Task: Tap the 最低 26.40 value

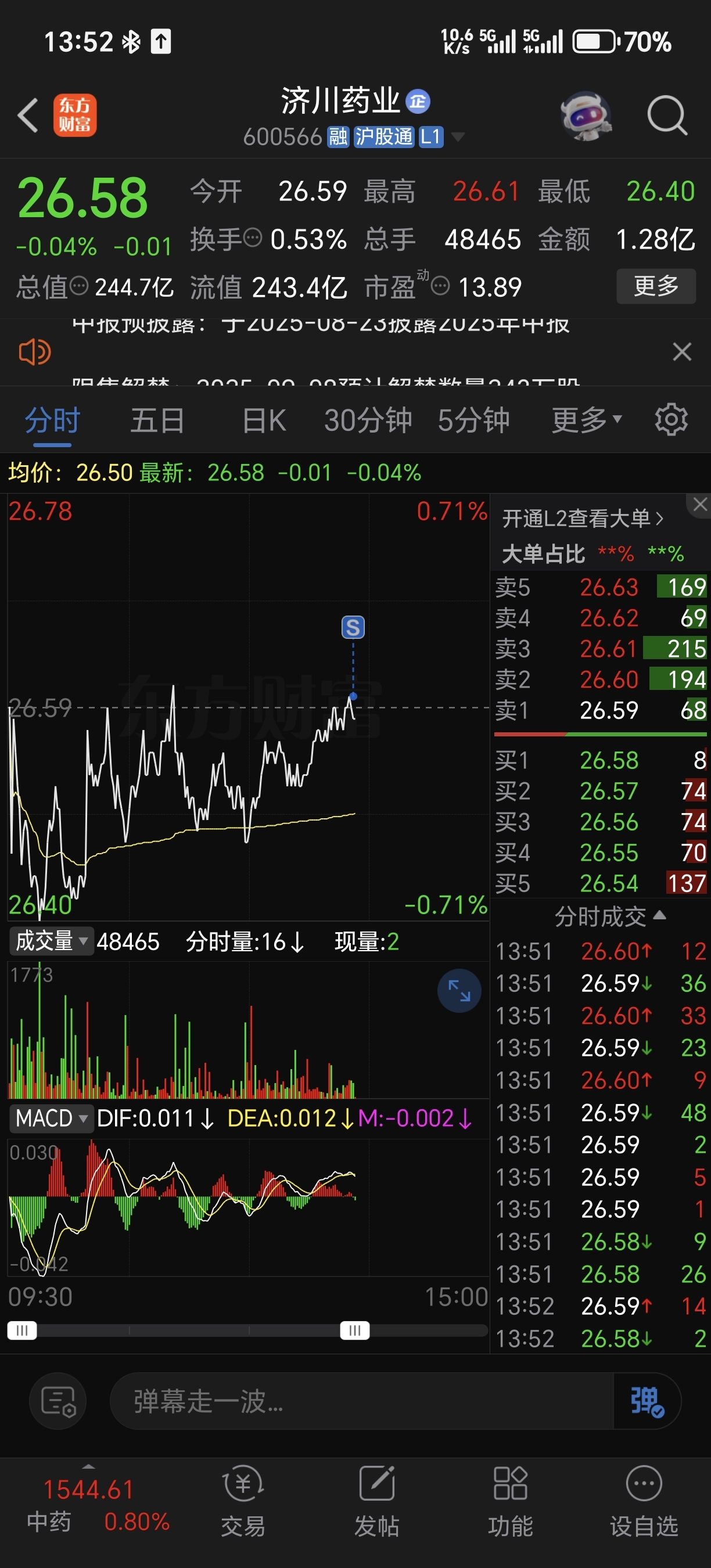Action: click(x=660, y=191)
